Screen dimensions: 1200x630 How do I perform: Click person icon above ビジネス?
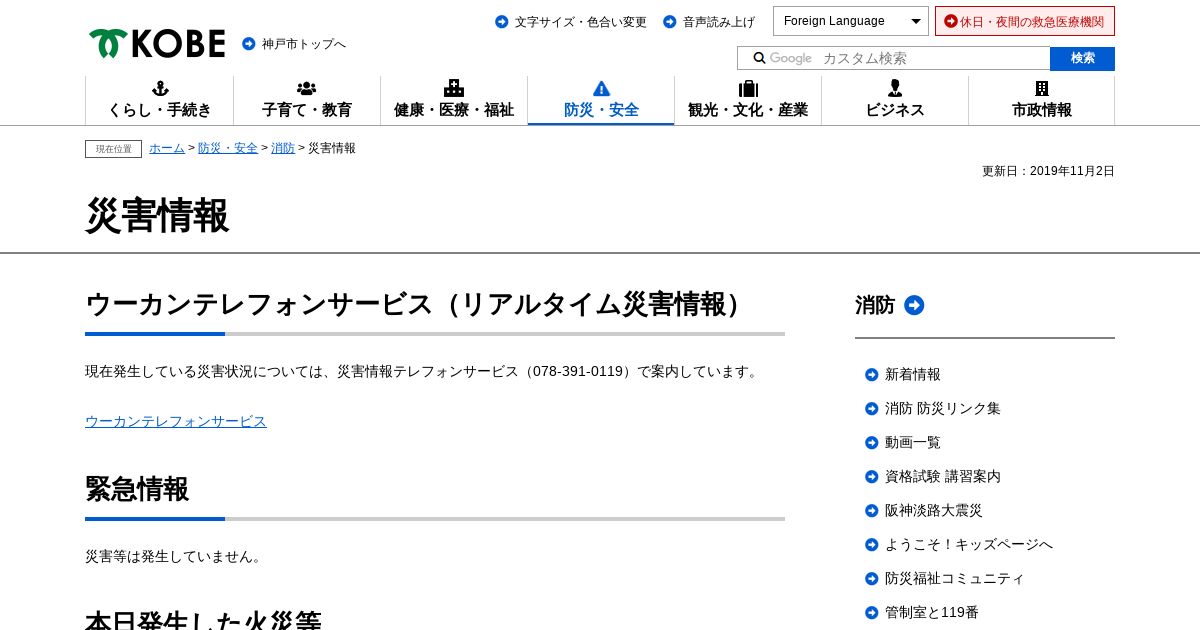pyautogui.click(x=895, y=88)
